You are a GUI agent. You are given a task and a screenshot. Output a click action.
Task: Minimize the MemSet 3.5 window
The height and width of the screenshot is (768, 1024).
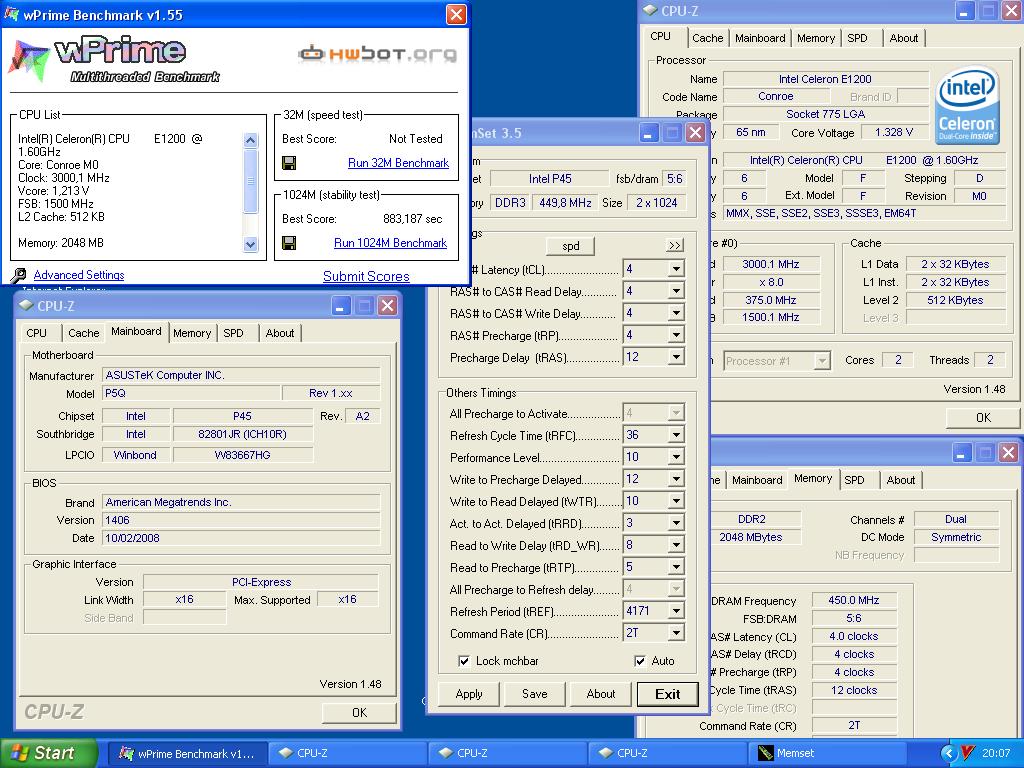[648, 133]
